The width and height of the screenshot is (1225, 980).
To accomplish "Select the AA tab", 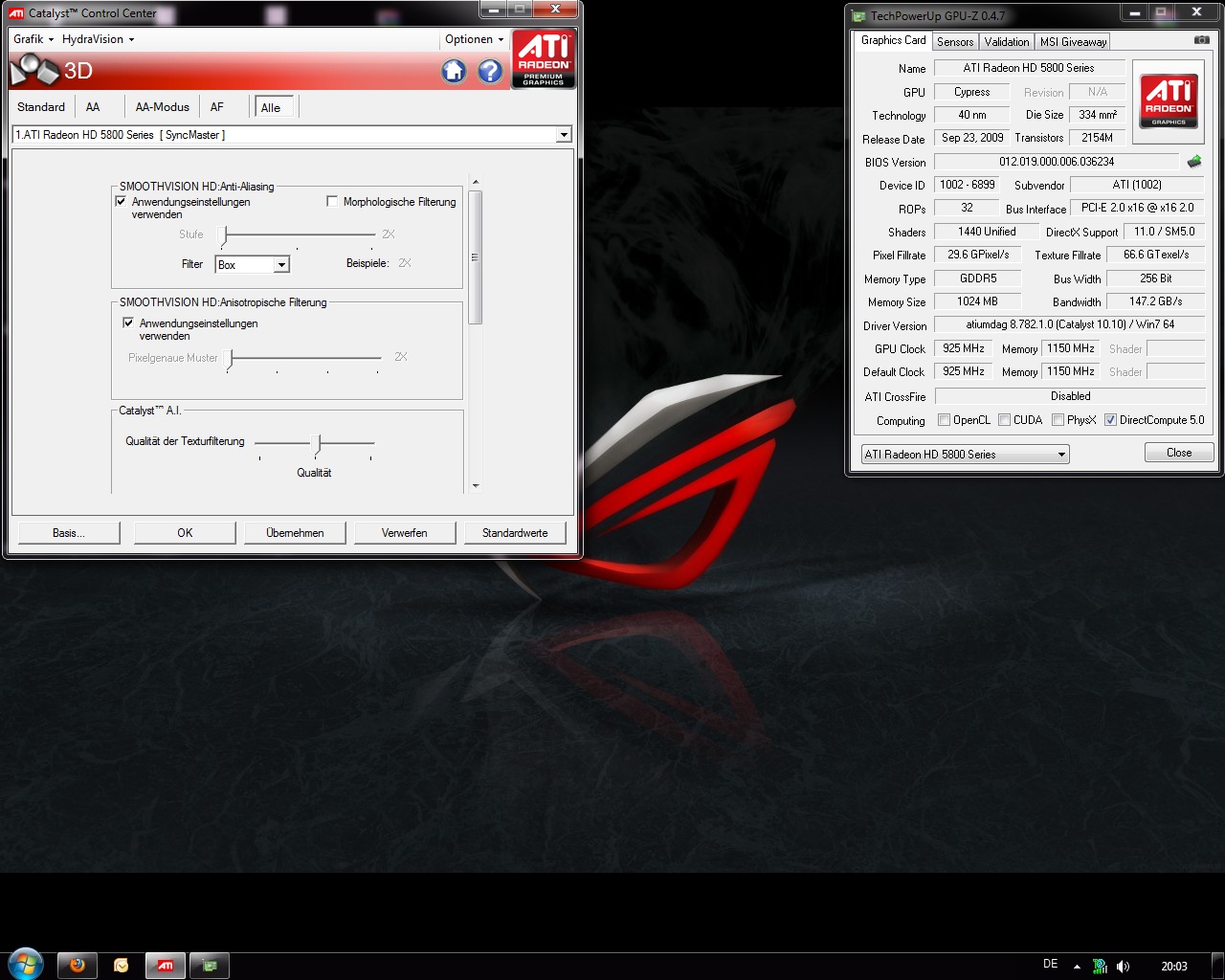I will tap(93, 107).
